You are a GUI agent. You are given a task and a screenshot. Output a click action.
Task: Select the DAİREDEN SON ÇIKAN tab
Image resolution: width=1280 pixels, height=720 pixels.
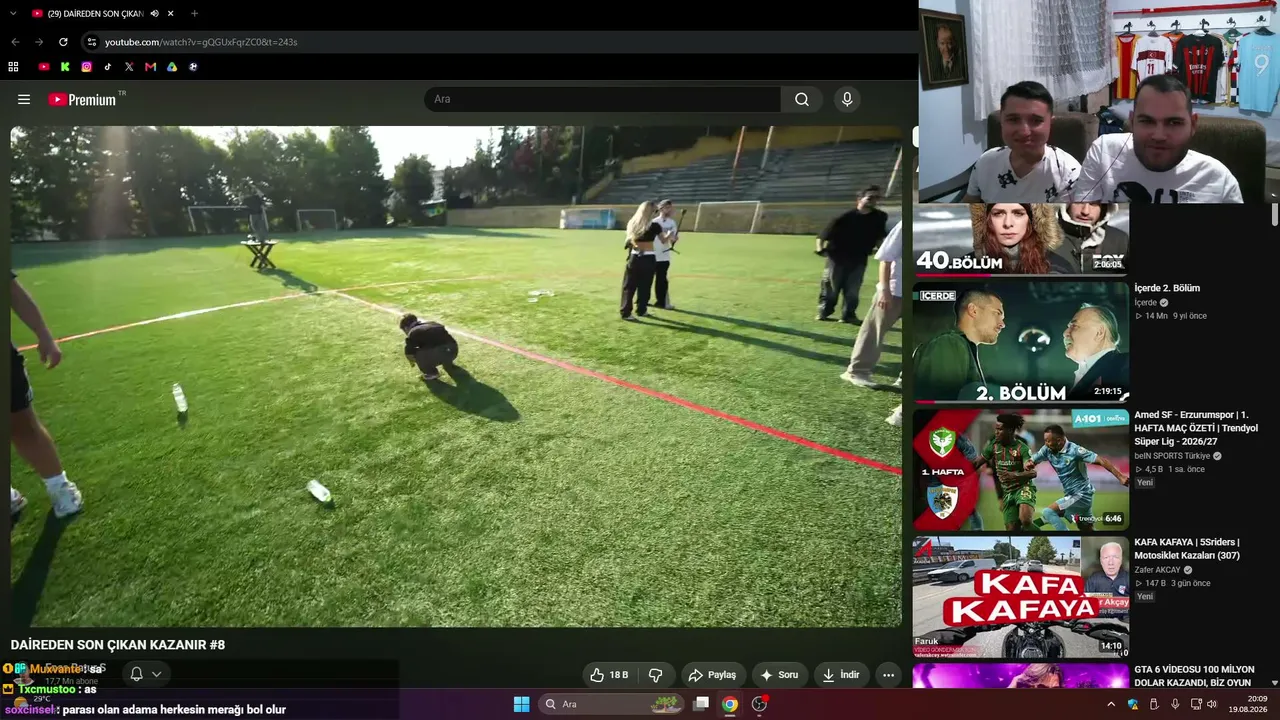[x=93, y=14]
